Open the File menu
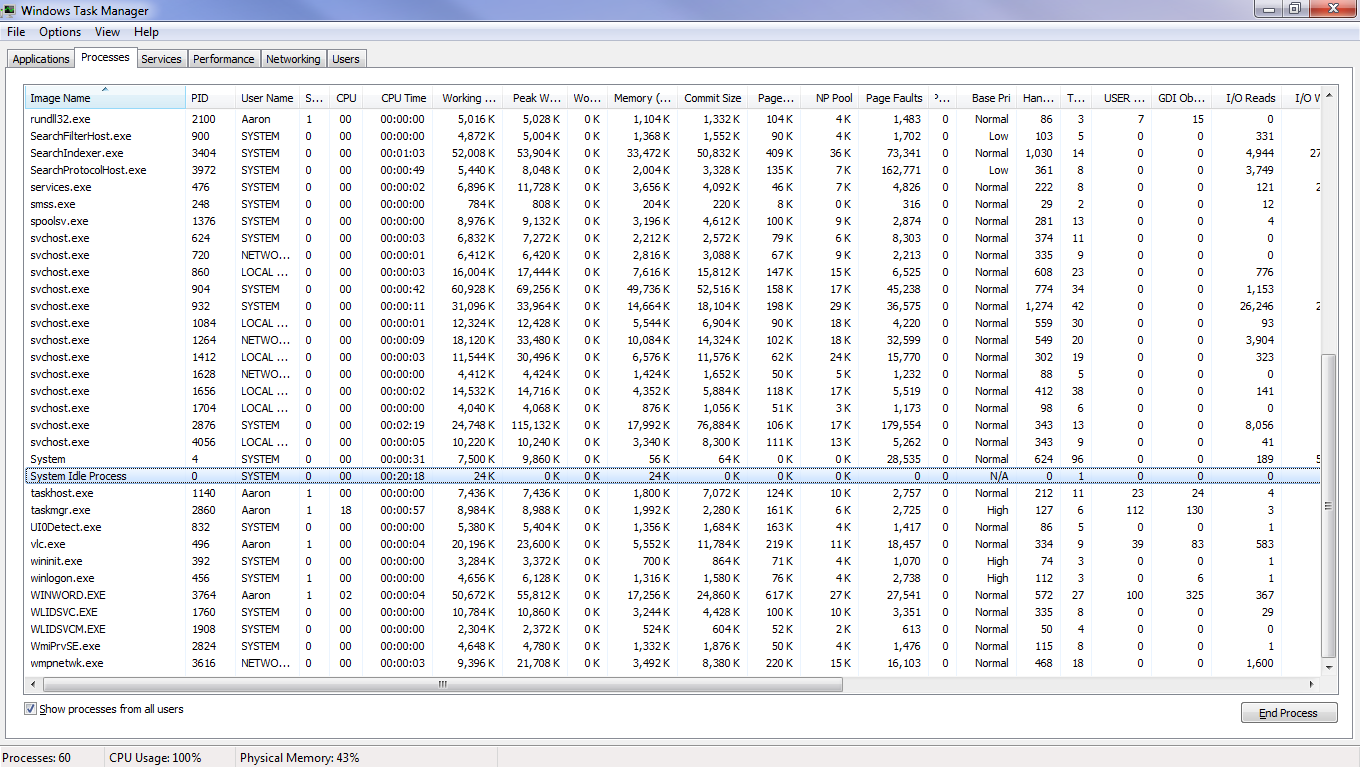1360x768 pixels. (x=16, y=32)
